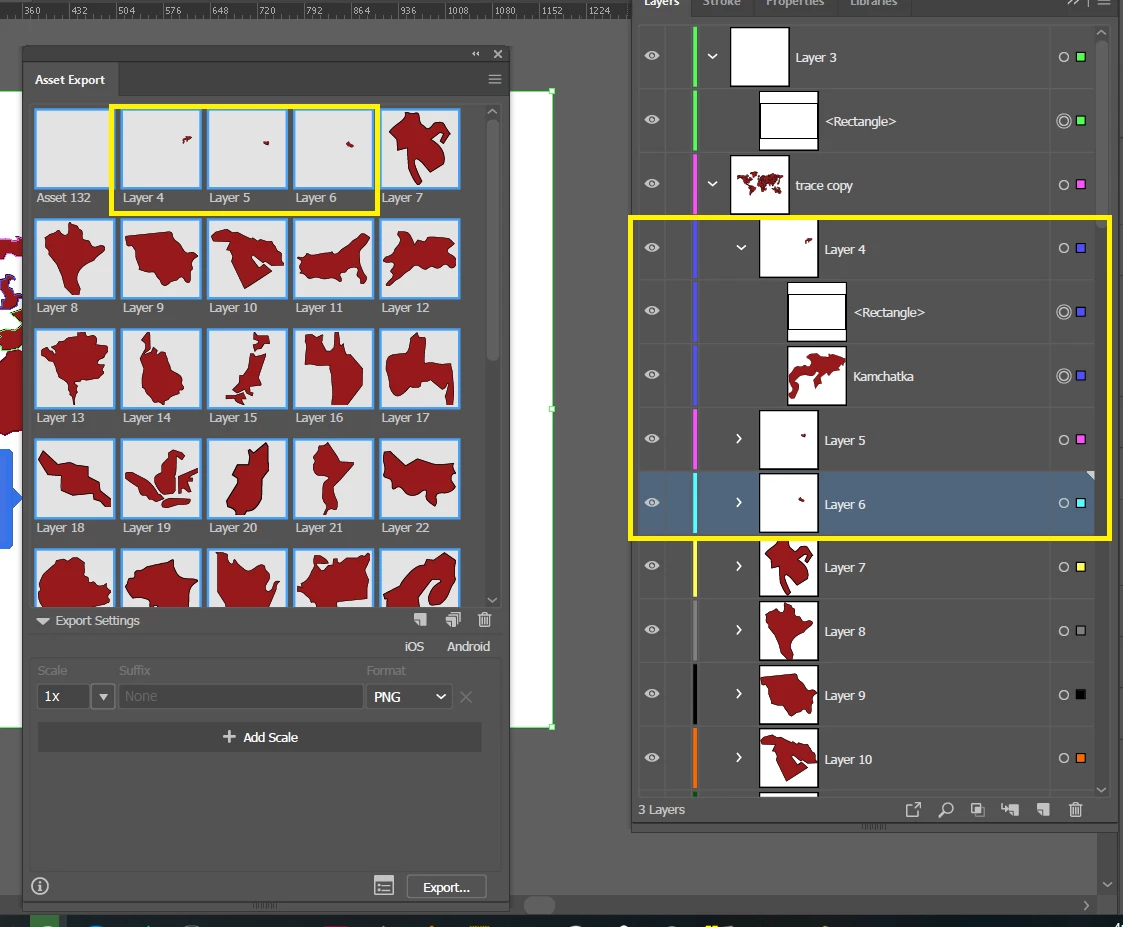Click the Android preset button
The height and width of the screenshot is (927, 1123).
pyautogui.click(x=468, y=646)
